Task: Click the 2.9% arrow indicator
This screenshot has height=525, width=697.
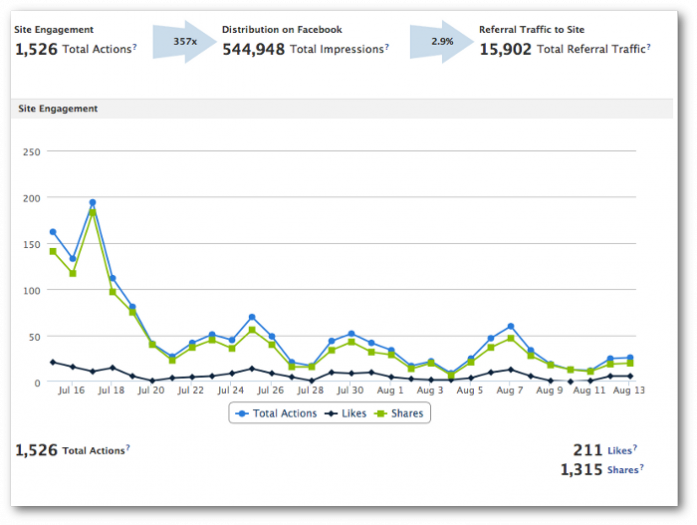Action: [442, 42]
